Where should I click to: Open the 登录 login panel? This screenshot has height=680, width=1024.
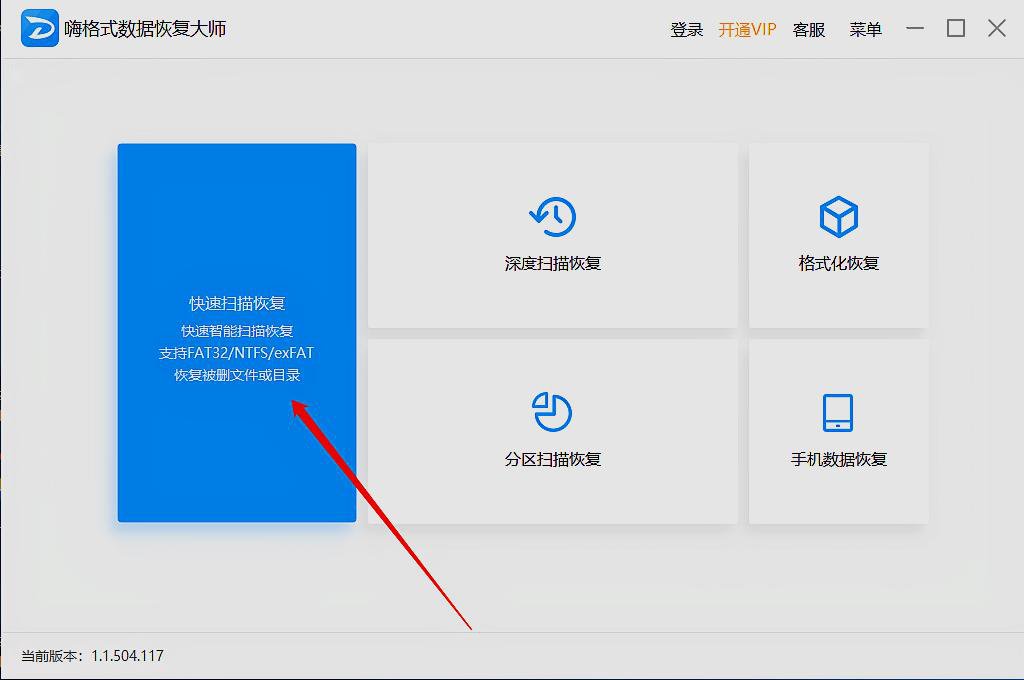coord(686,30)
